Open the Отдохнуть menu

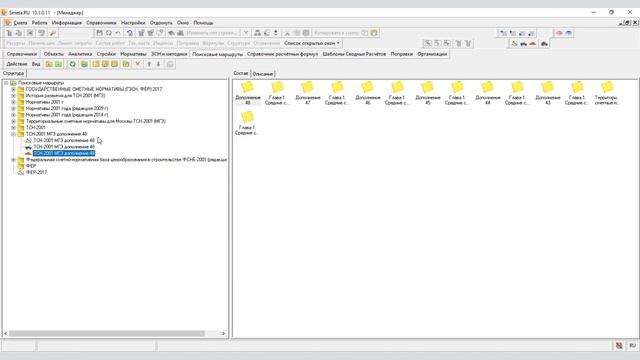tap(161, 23)
